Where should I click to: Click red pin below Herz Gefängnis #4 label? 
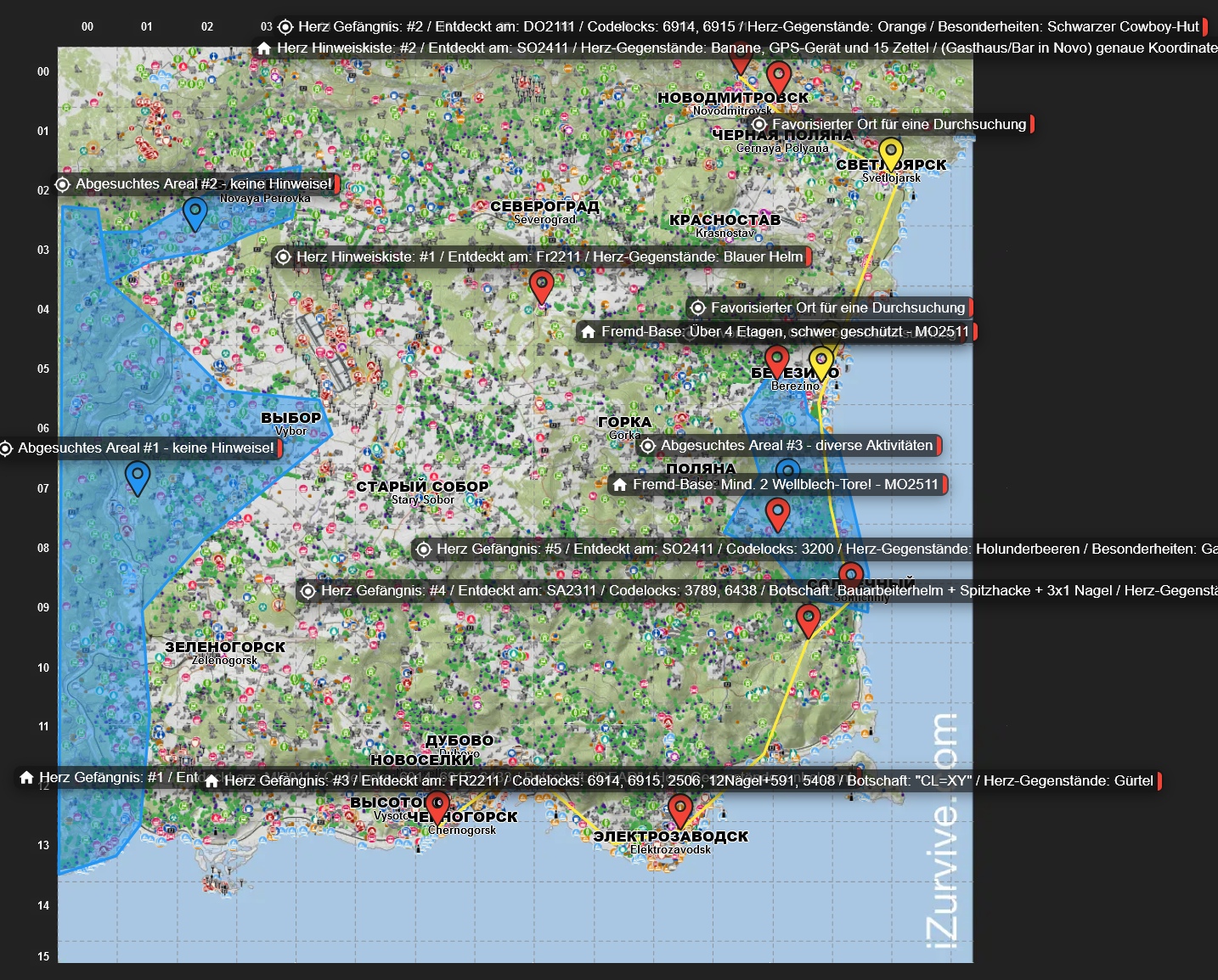coord(808,621)
